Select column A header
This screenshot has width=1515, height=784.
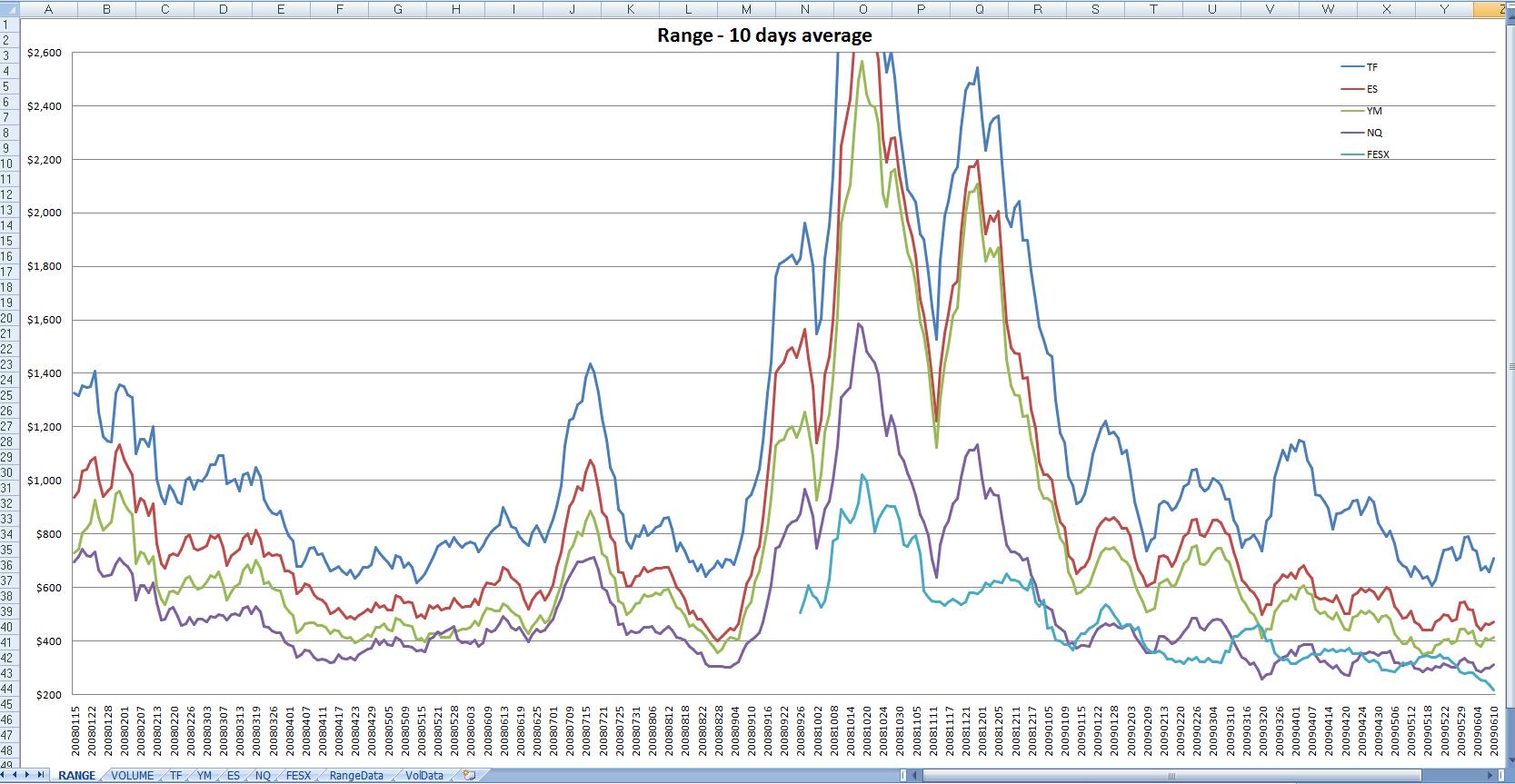(x=48, y=9)
